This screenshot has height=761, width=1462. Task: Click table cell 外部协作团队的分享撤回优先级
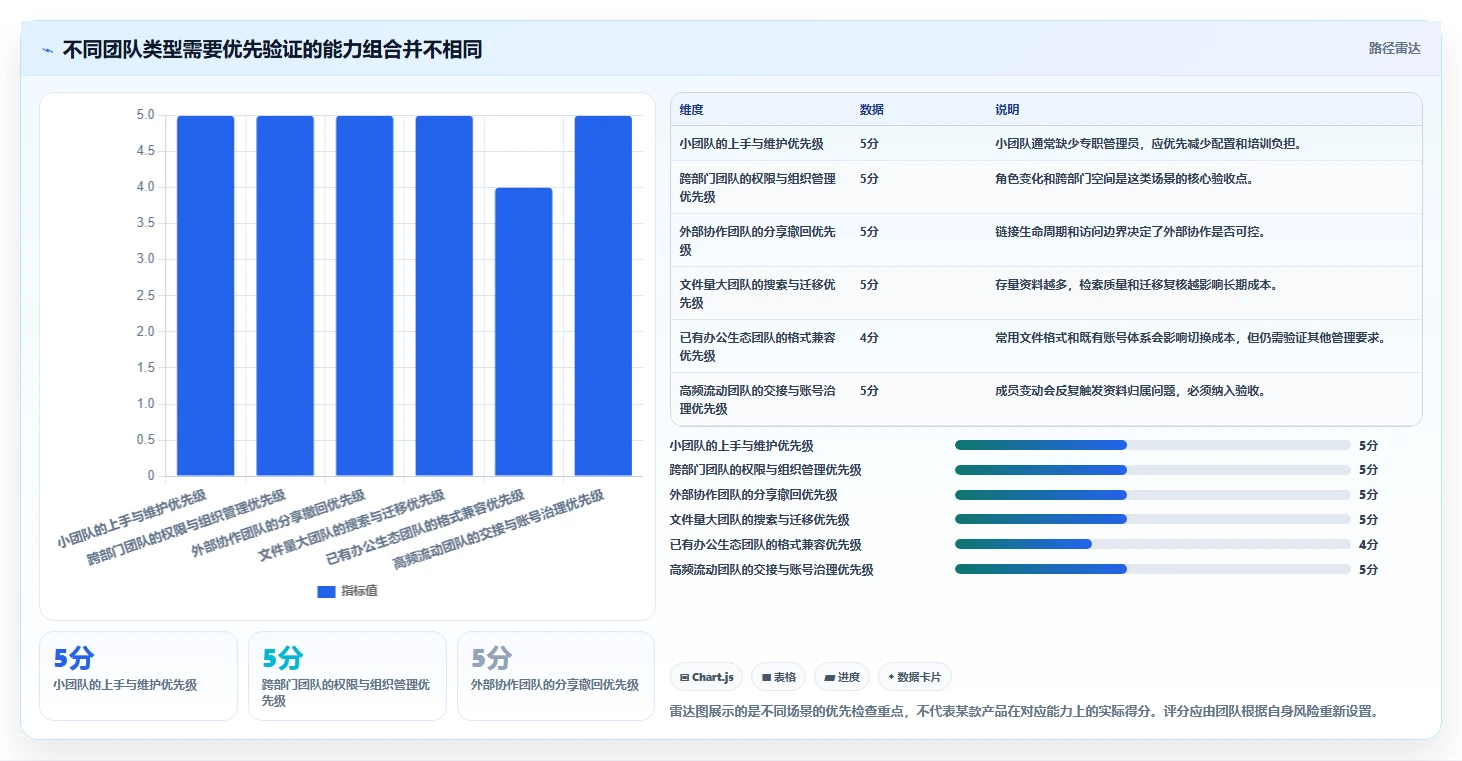pyautogui.click(x=757, y=241)
